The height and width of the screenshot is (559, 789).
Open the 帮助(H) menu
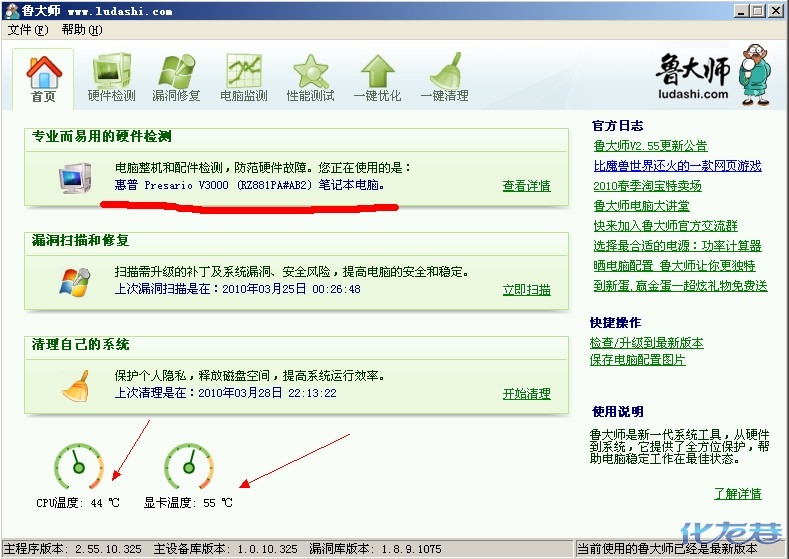click(82, 30)
